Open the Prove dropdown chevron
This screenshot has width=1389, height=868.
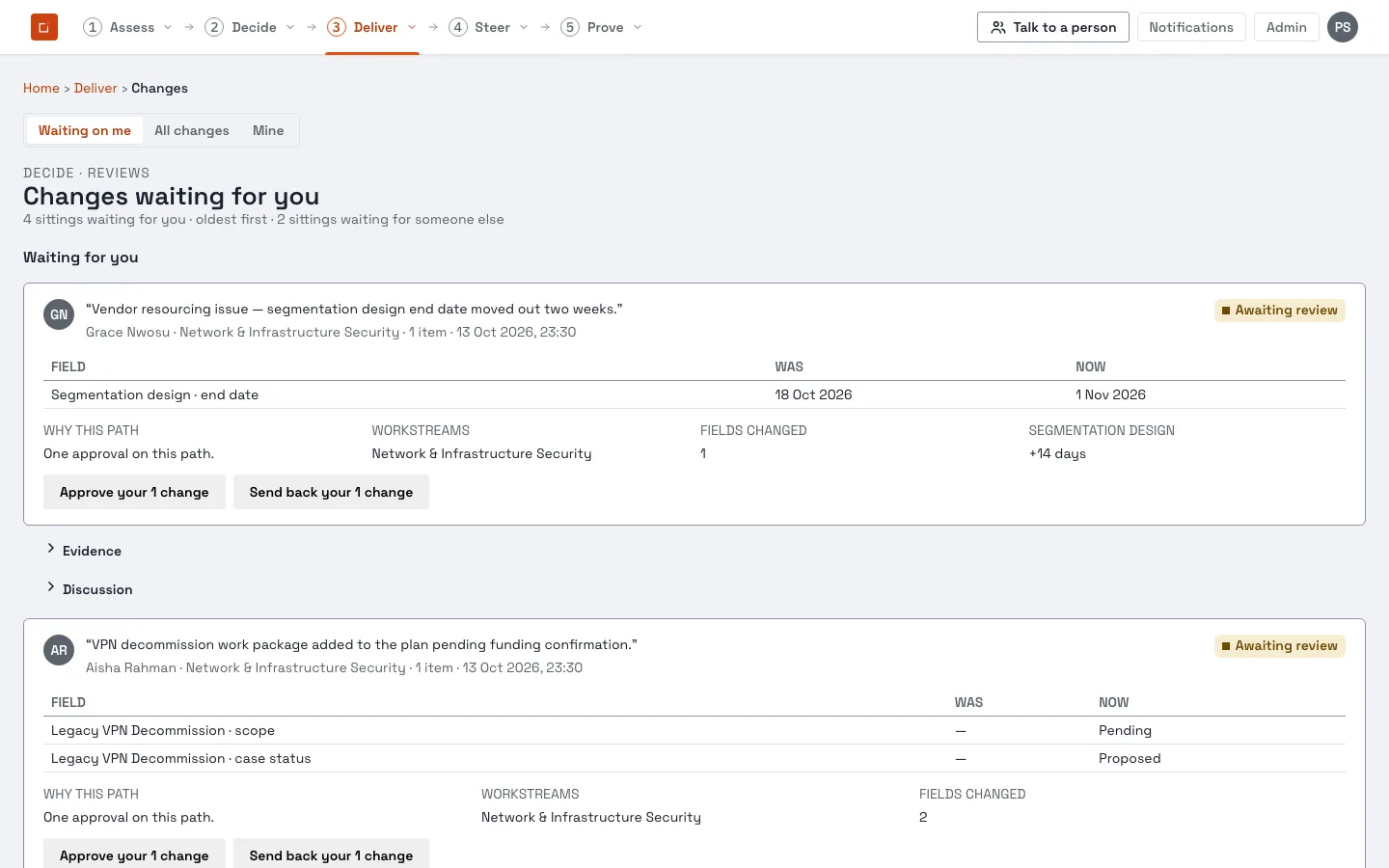click(638, 27)
